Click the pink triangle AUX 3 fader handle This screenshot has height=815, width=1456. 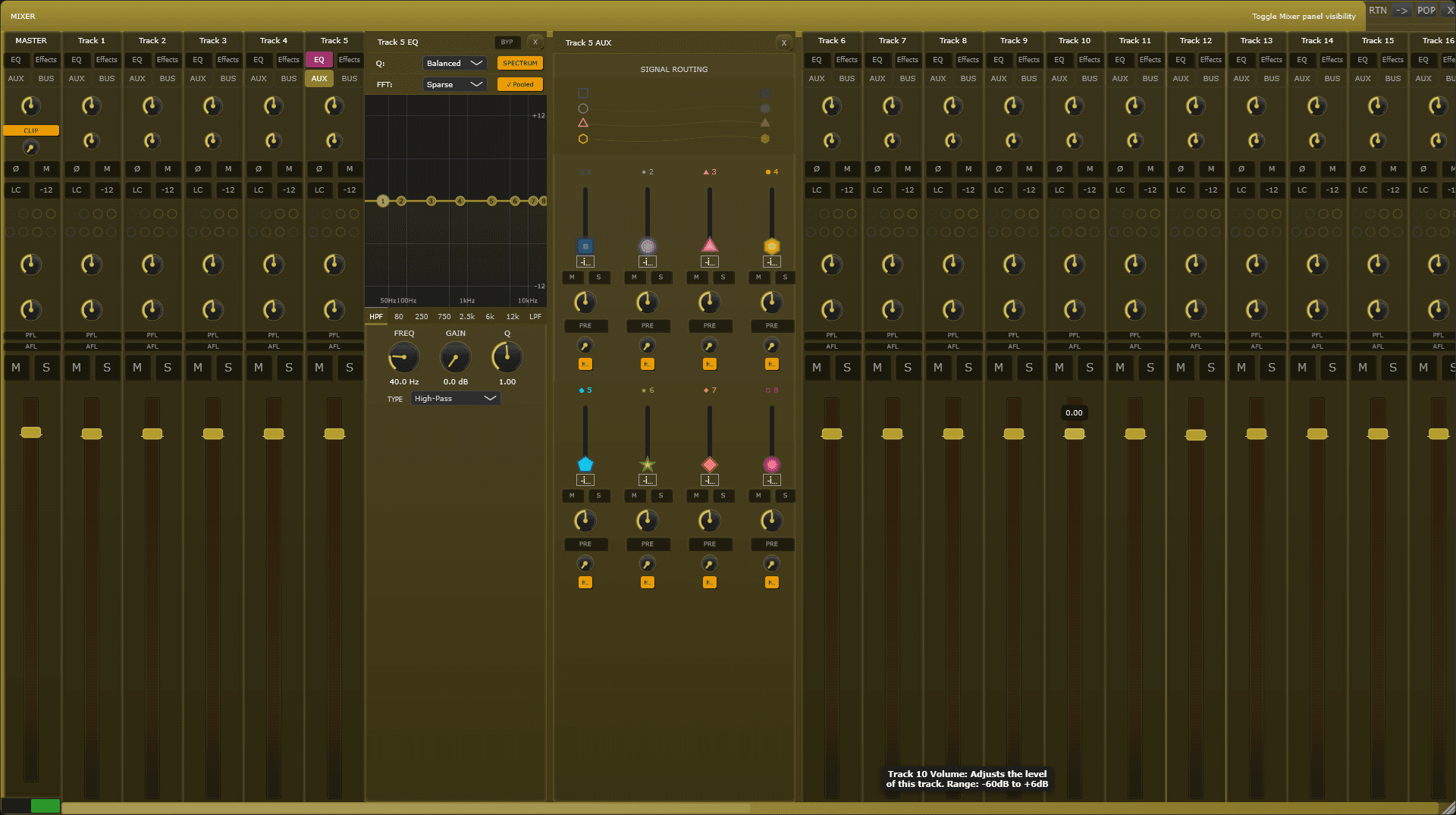[x=709, y=245]
